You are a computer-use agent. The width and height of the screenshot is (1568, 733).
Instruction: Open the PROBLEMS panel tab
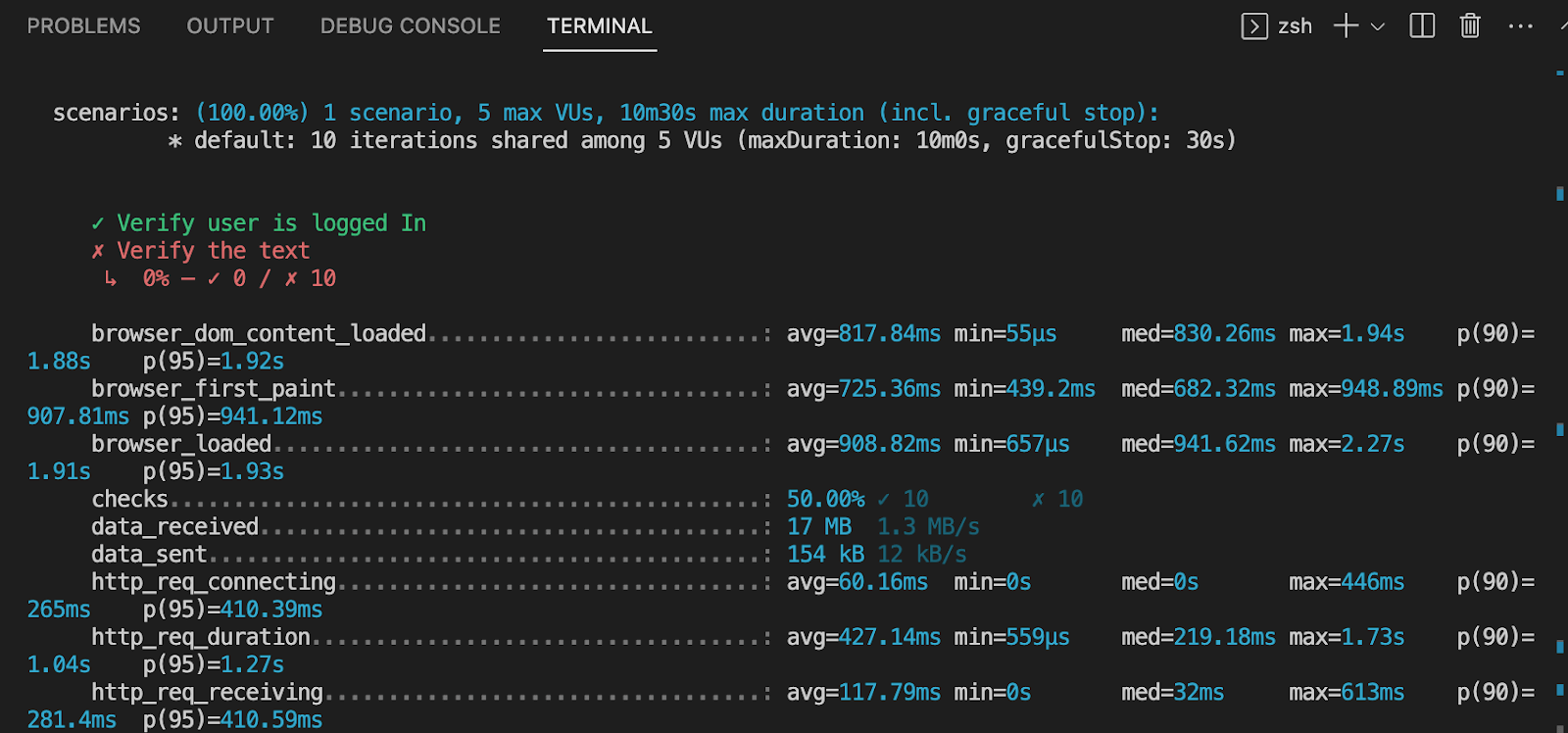click(x=83, y=26)
